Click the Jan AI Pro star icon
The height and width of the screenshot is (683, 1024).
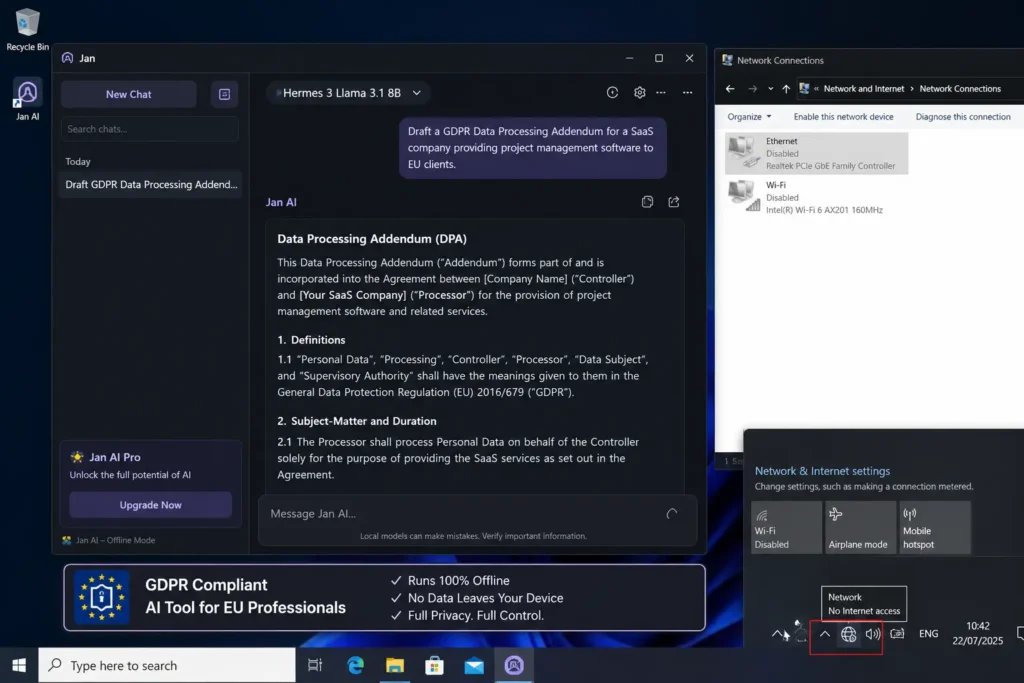click(x=77, y=457)
